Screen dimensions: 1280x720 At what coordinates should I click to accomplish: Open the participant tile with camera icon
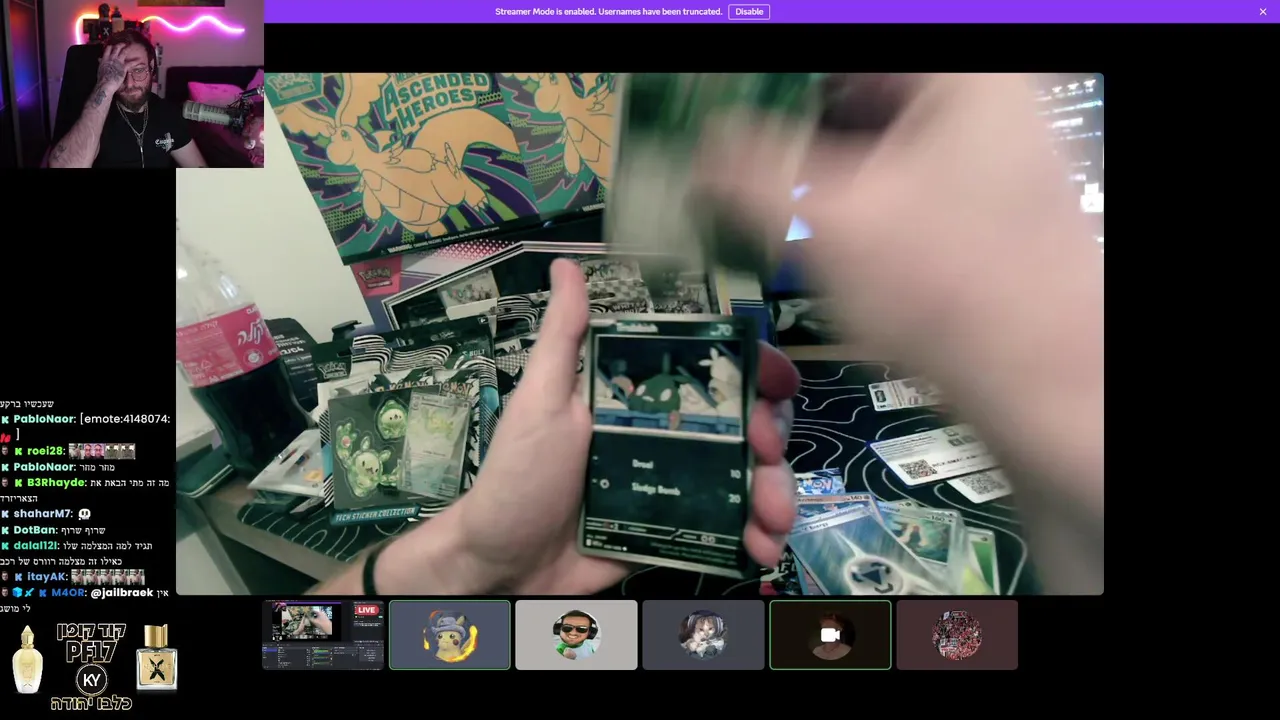(830, 635)
